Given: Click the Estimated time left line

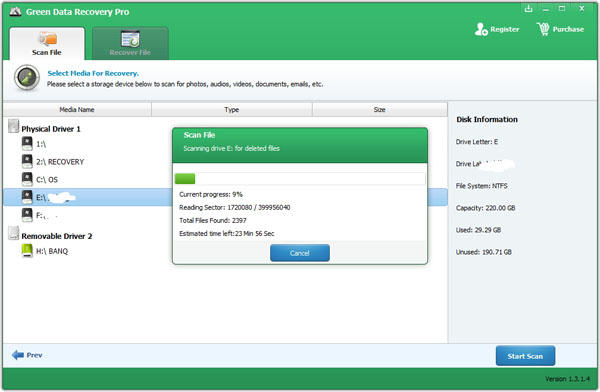Looking at the screenshot, I should click(227, 233).
